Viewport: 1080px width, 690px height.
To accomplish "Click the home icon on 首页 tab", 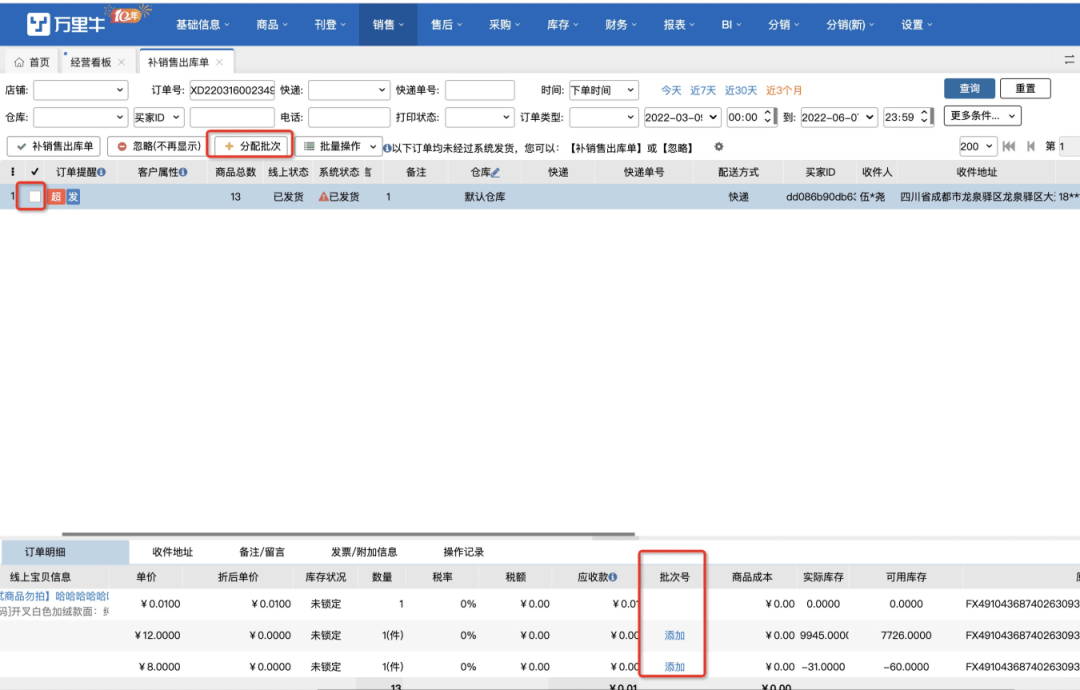I will [19, 62].
